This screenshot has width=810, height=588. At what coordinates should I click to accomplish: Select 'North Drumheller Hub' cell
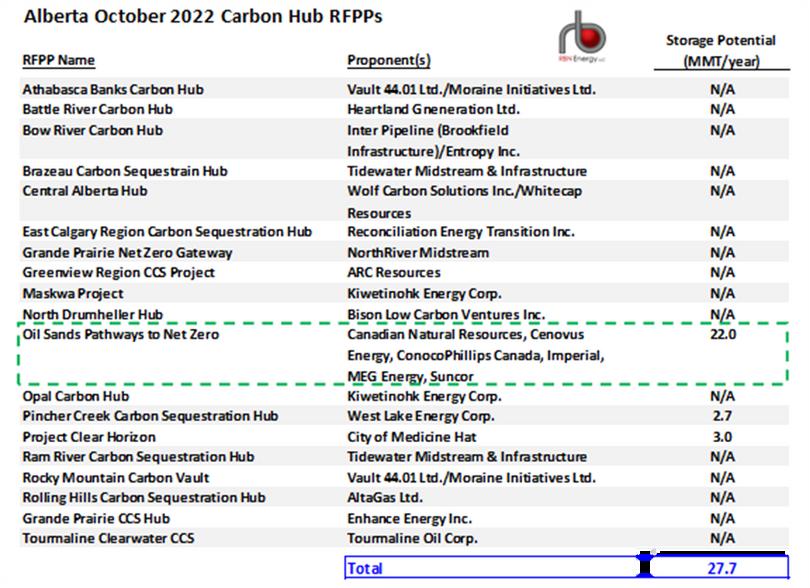(92, 314)
